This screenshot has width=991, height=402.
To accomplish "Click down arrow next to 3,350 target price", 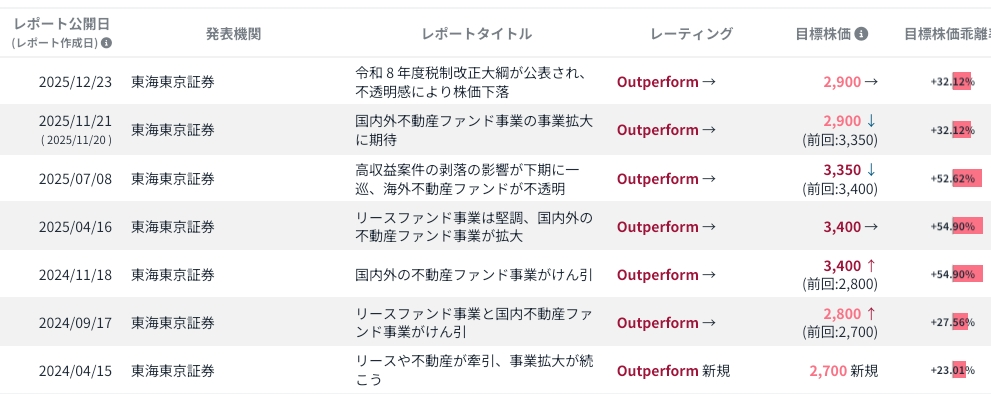I will pyautogui.click(x=870, y=170).
